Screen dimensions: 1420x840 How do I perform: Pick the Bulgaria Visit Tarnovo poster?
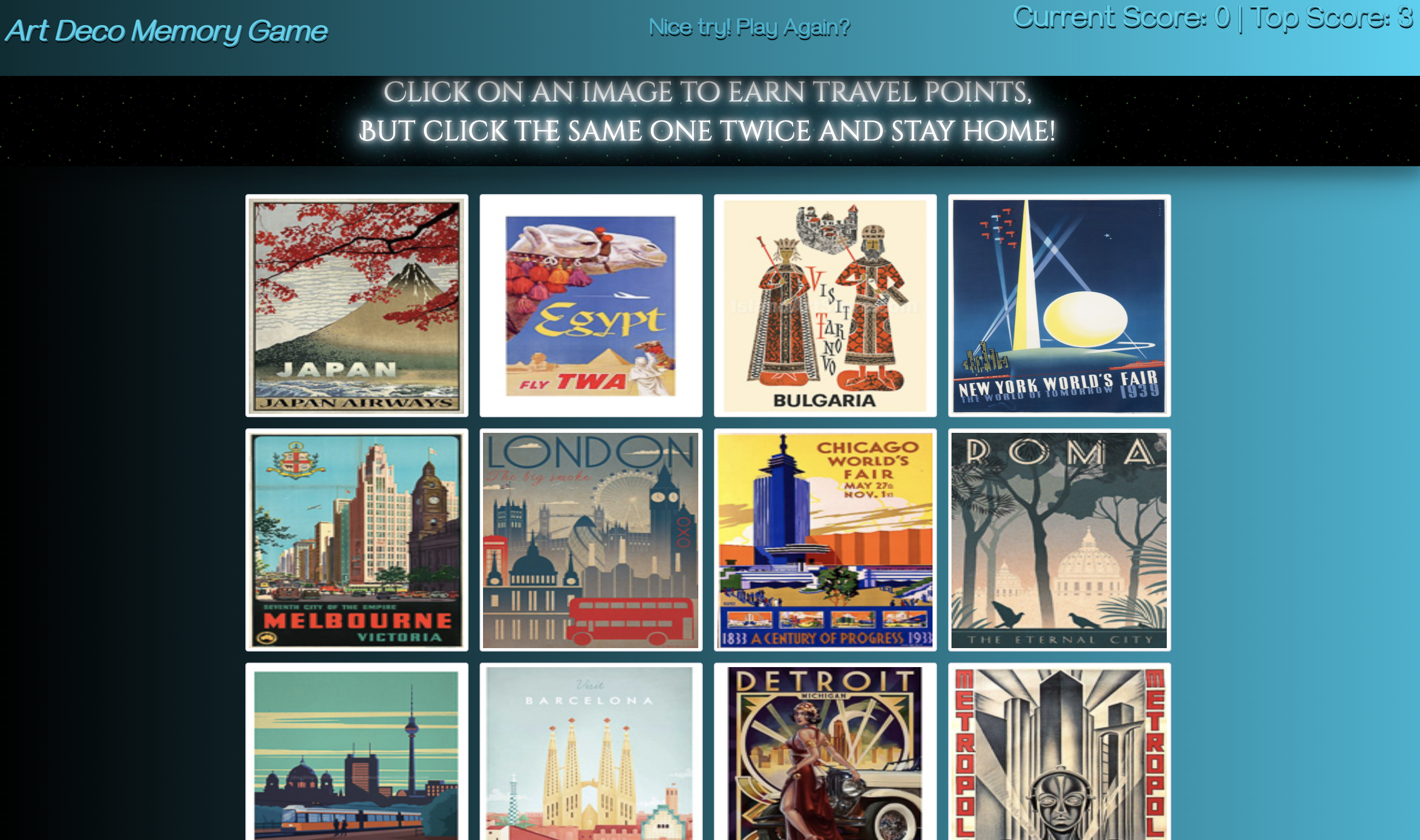click(825, 306)
